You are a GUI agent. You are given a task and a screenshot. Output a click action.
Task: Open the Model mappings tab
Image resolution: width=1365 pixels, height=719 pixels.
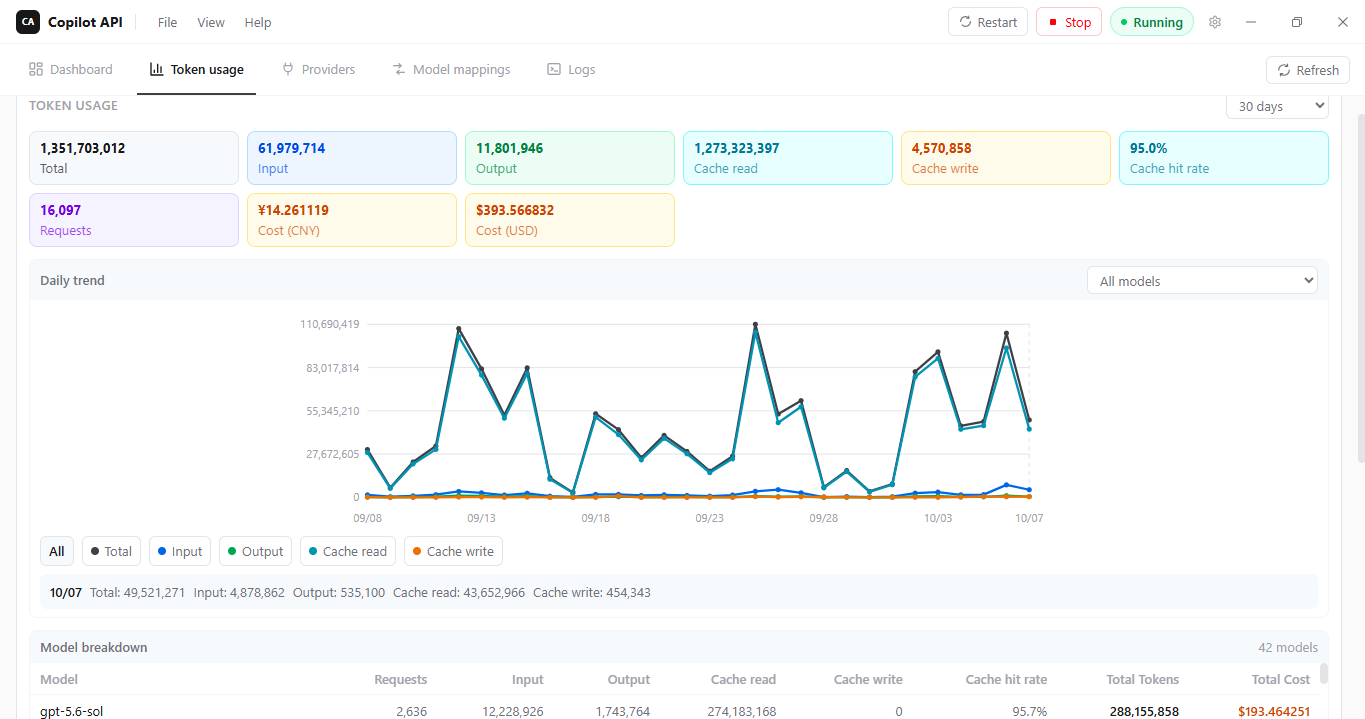tap(451, 69)
